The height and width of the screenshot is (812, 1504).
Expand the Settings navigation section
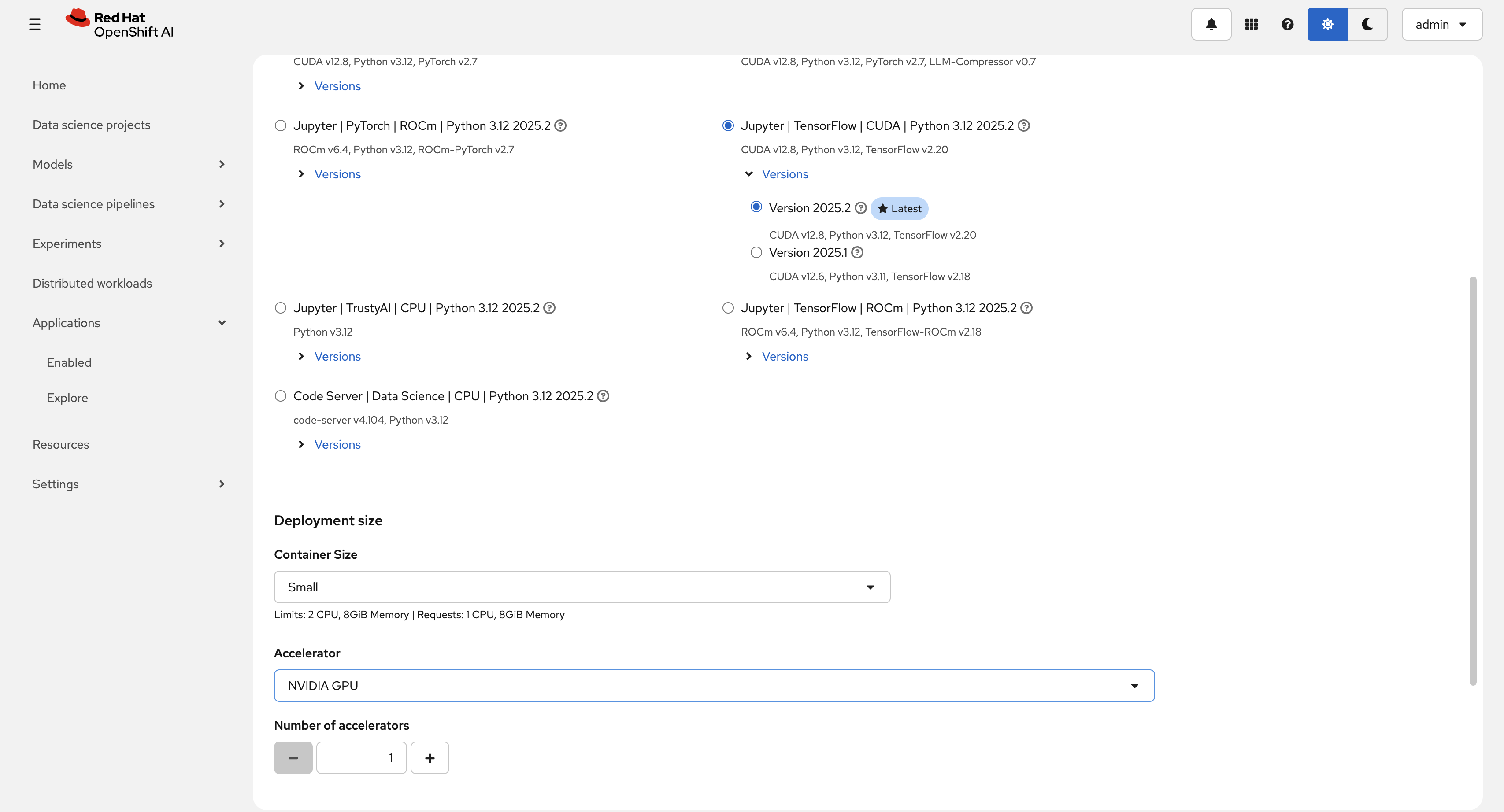129,484
